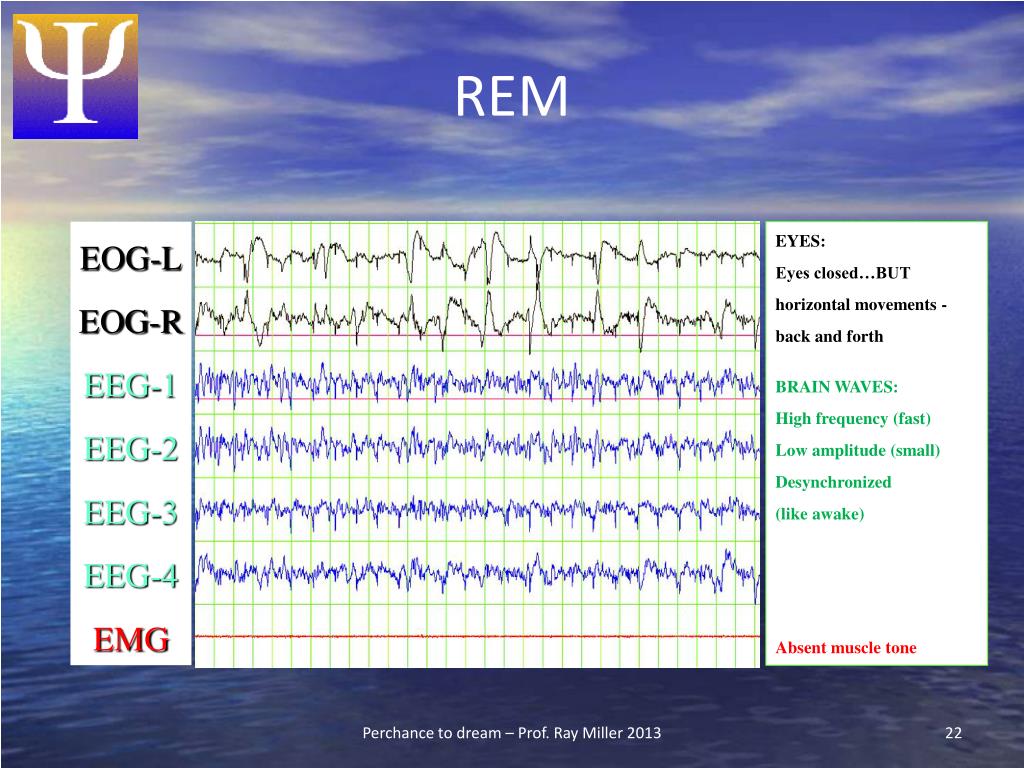Click the EEG-1 blue waveform trace
Viewport: 1024px width, 768px height.
[477, 384]
